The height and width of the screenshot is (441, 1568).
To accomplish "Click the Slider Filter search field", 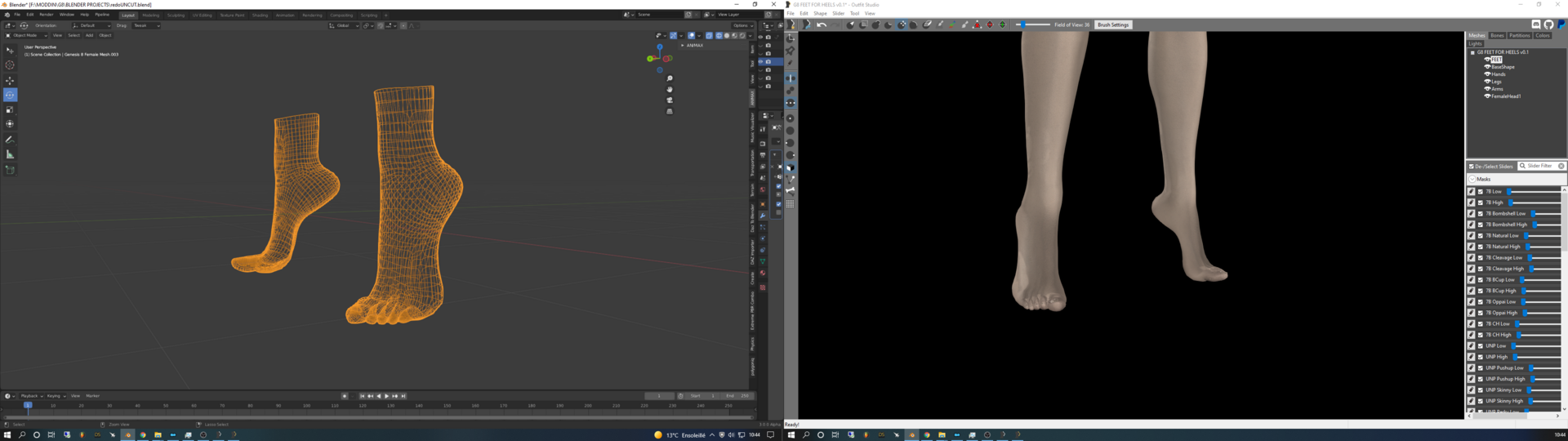I will pos(1540,166).
